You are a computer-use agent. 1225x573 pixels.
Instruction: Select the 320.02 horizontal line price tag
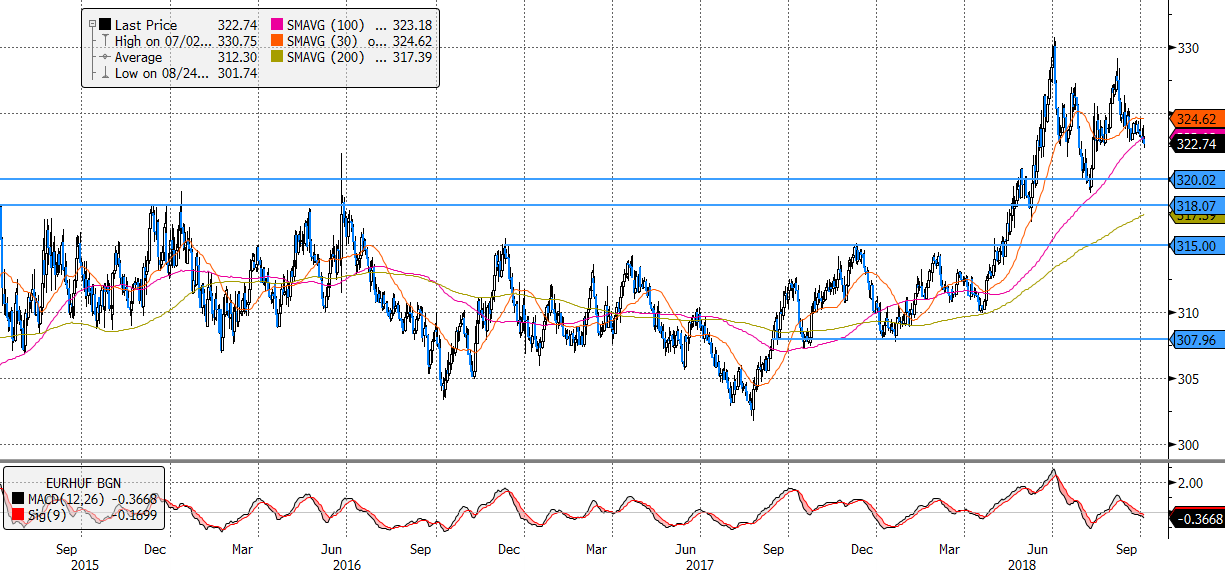[1194, 180]
